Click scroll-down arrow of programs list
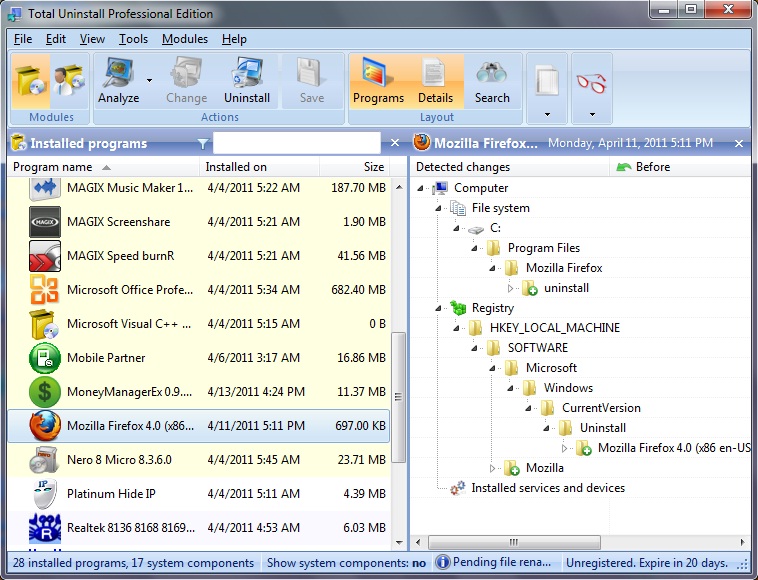 399,542
